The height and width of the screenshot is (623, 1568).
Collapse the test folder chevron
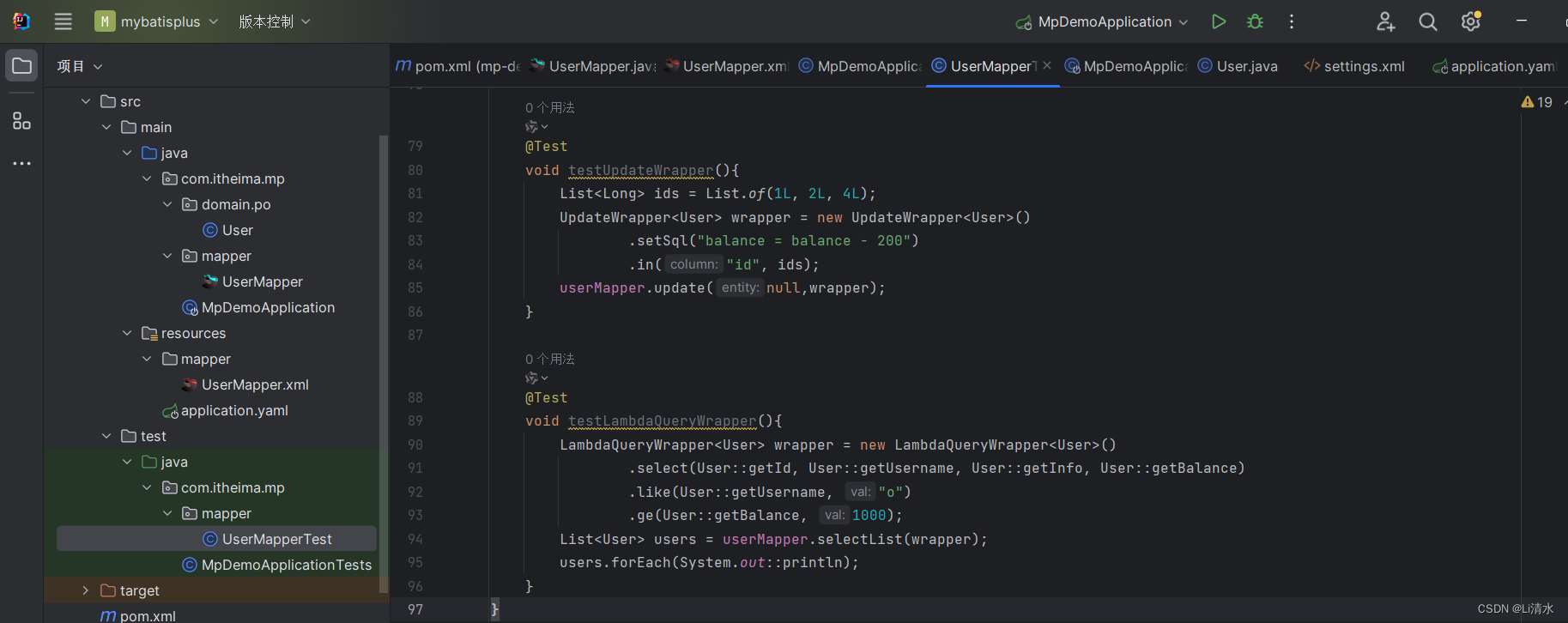pyautogui.click(x=106, y=436)
